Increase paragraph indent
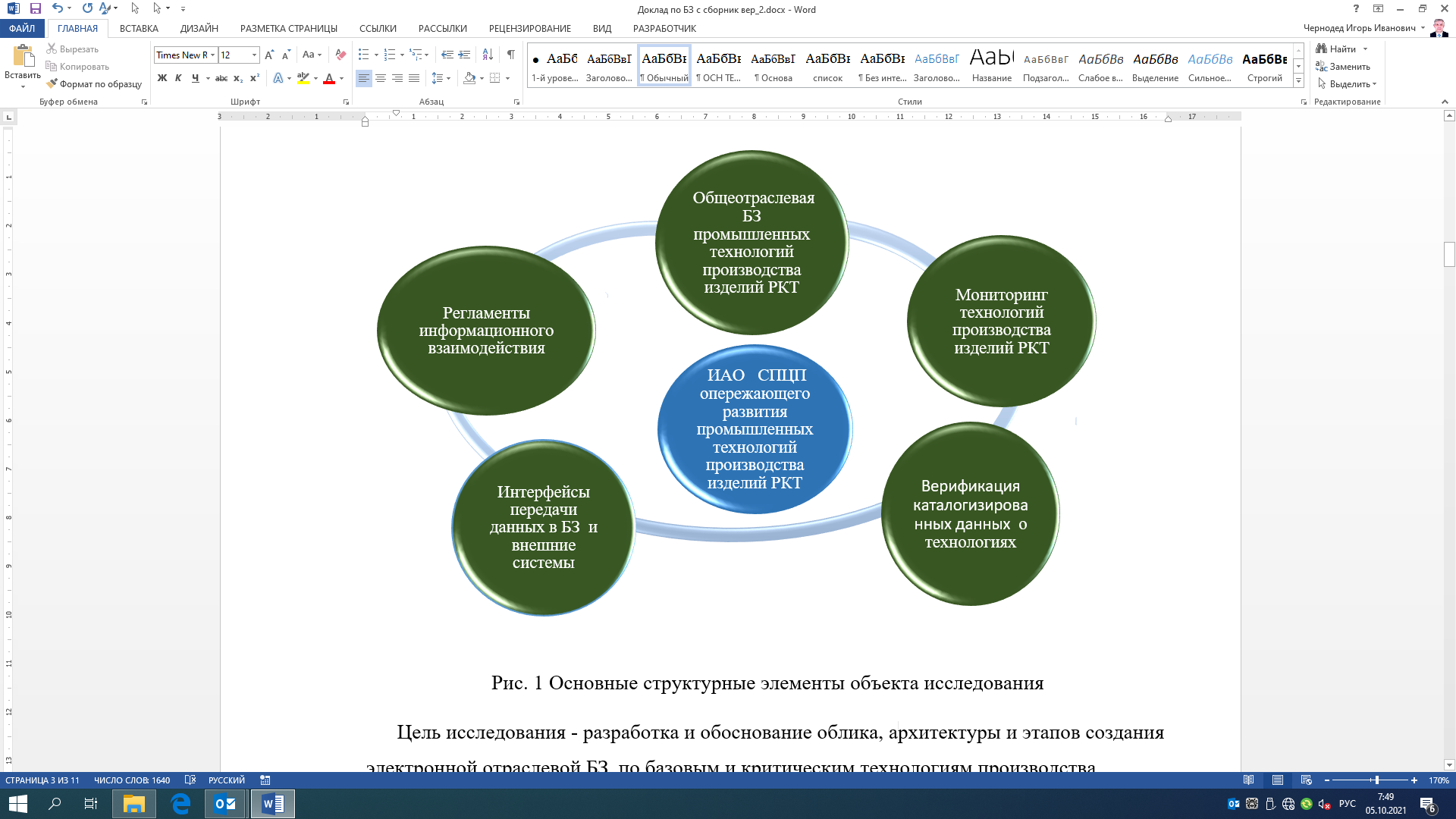 (x=465, y=55)
